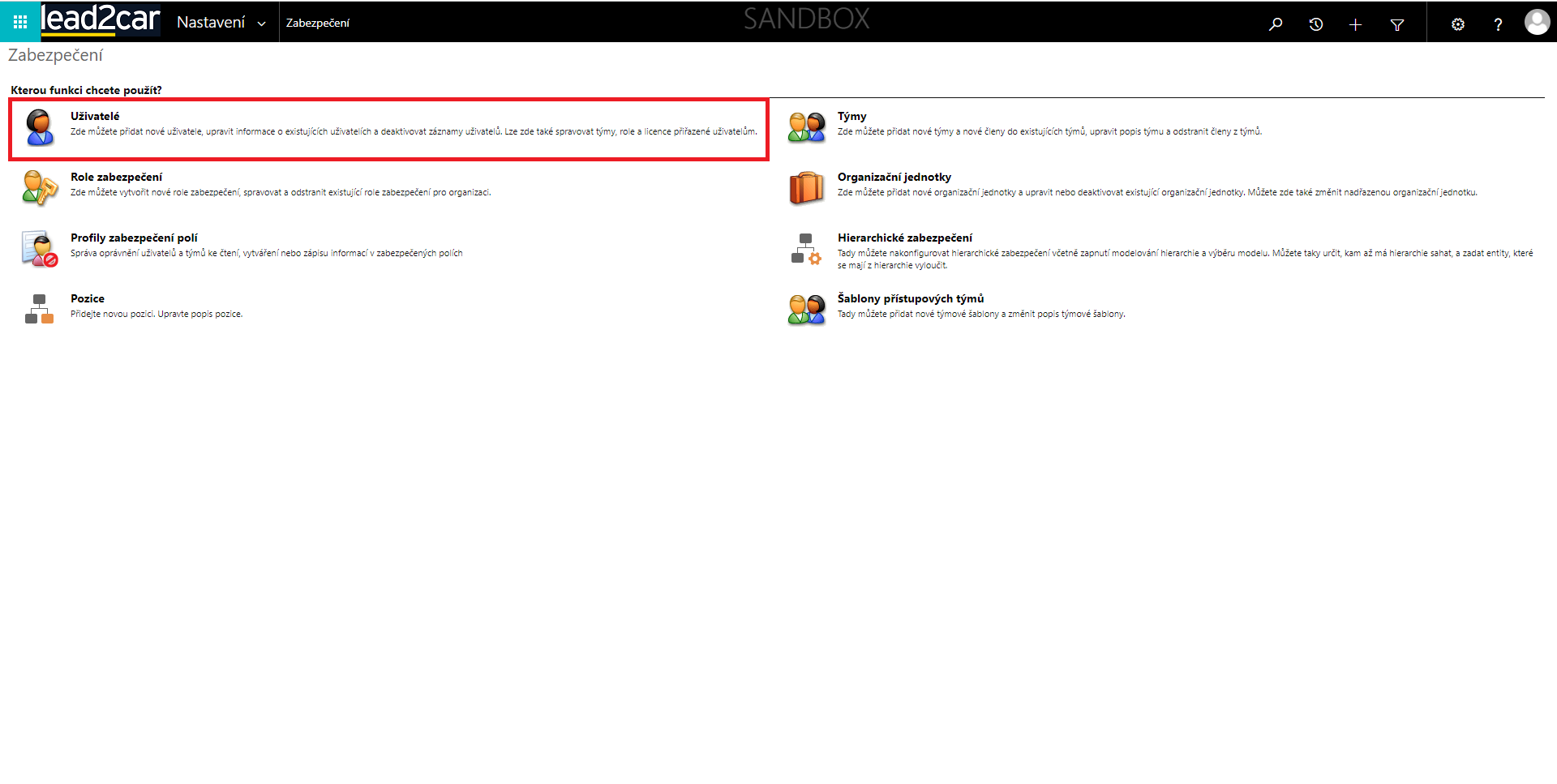This screenshot has width=1557, height=784.
Task: Open the Pozice link
Action: [x=88, y=298]
